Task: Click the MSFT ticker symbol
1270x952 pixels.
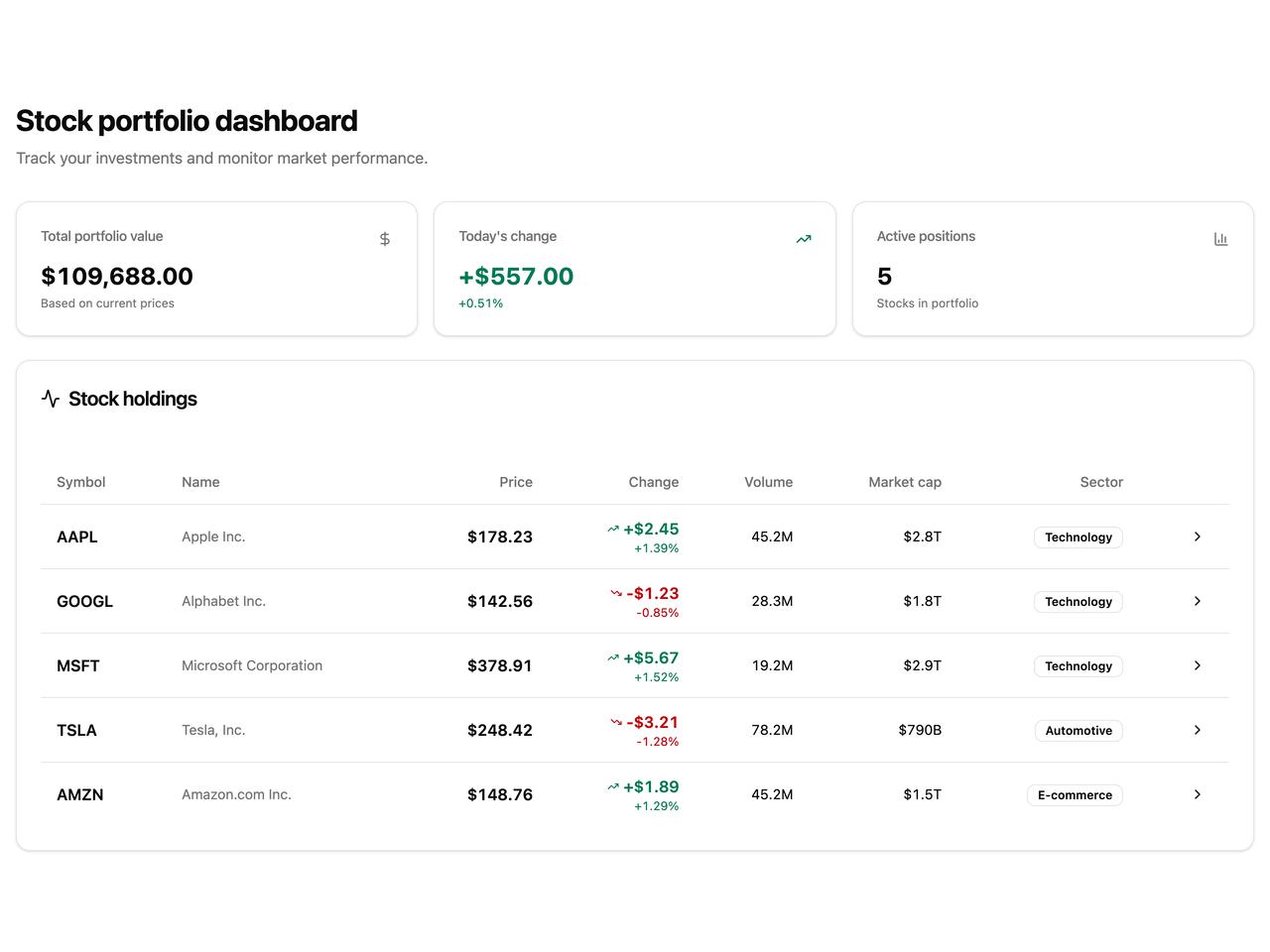Action: pos(78,665)
